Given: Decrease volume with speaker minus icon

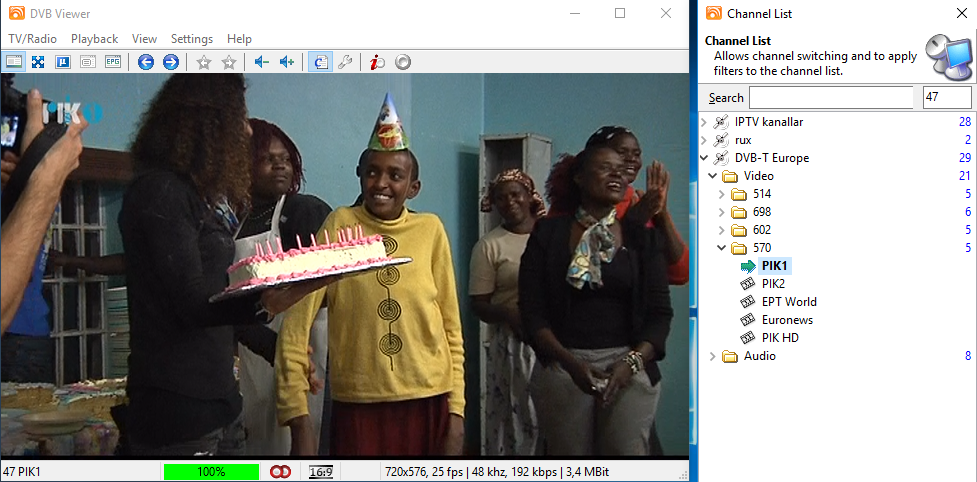Looking at the screenshot, I should pyautogui.click(x=262, y=62).
